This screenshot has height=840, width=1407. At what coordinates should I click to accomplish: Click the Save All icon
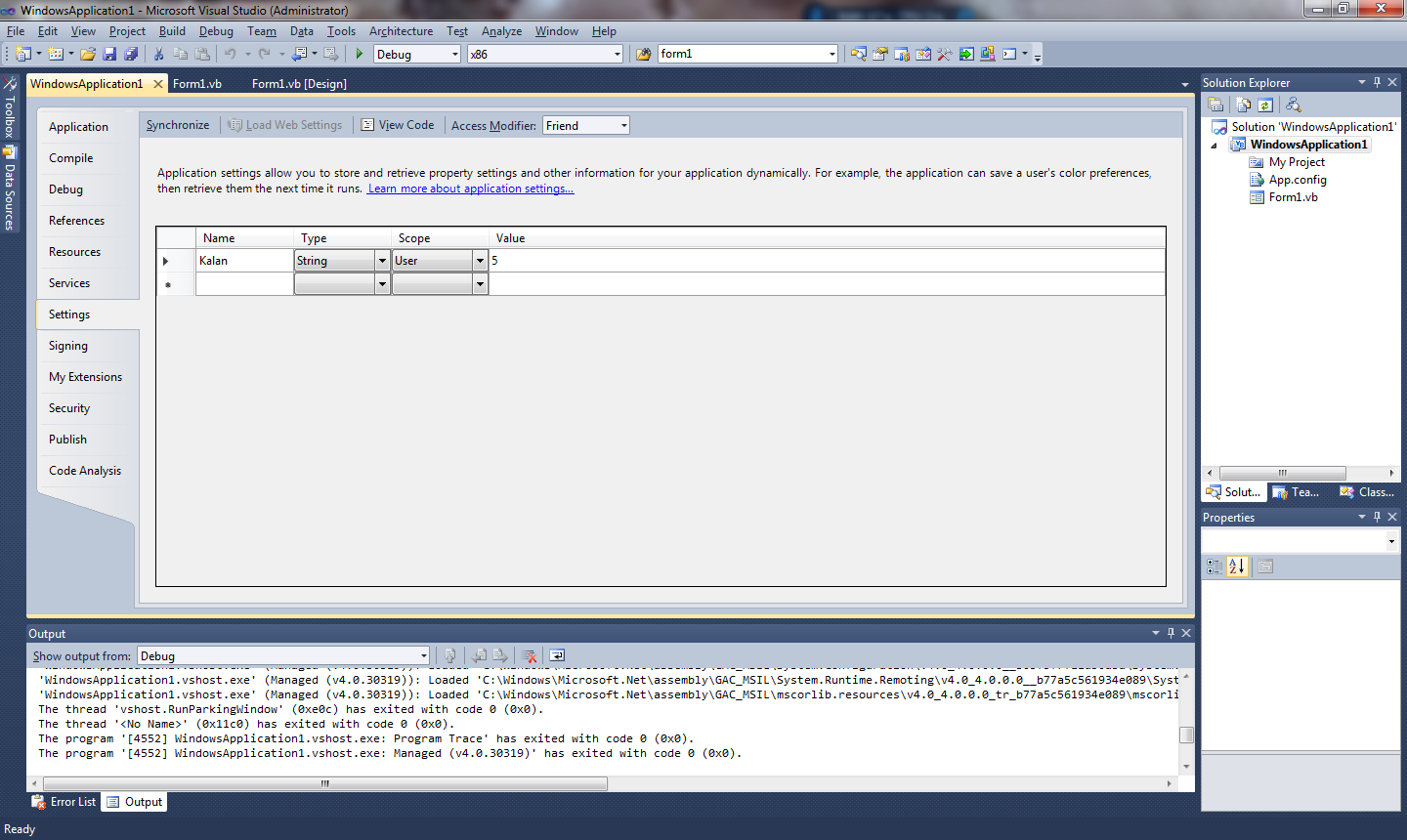131,54
